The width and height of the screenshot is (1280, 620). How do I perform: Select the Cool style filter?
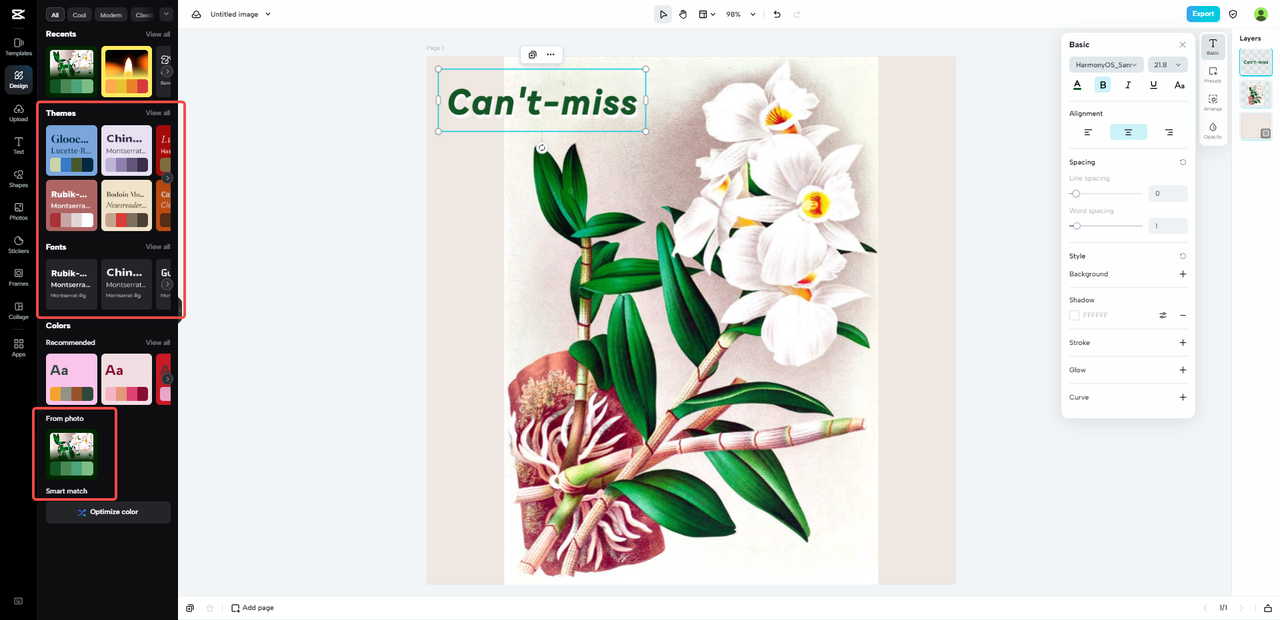79,15
